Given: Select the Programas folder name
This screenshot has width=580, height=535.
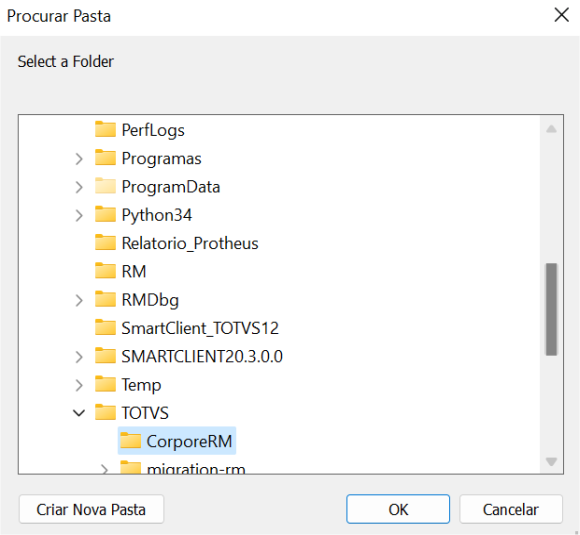Looking at the screenshot, I should click(161, 159).
